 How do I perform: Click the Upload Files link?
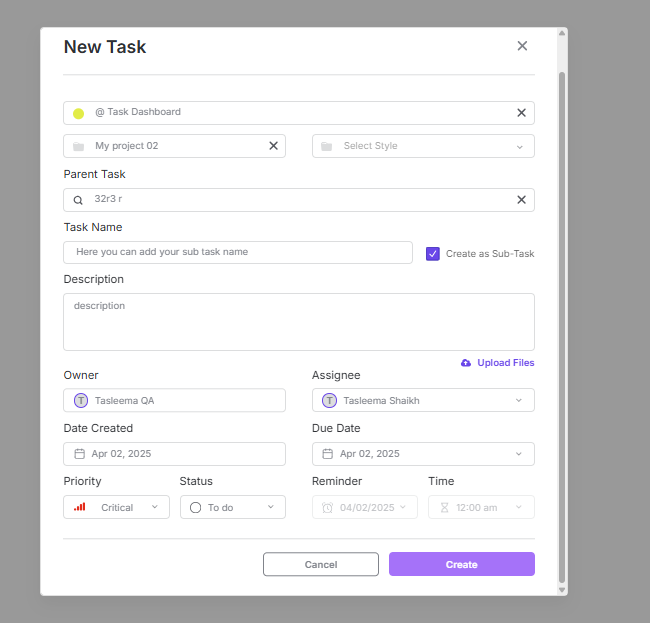(505, 363)
